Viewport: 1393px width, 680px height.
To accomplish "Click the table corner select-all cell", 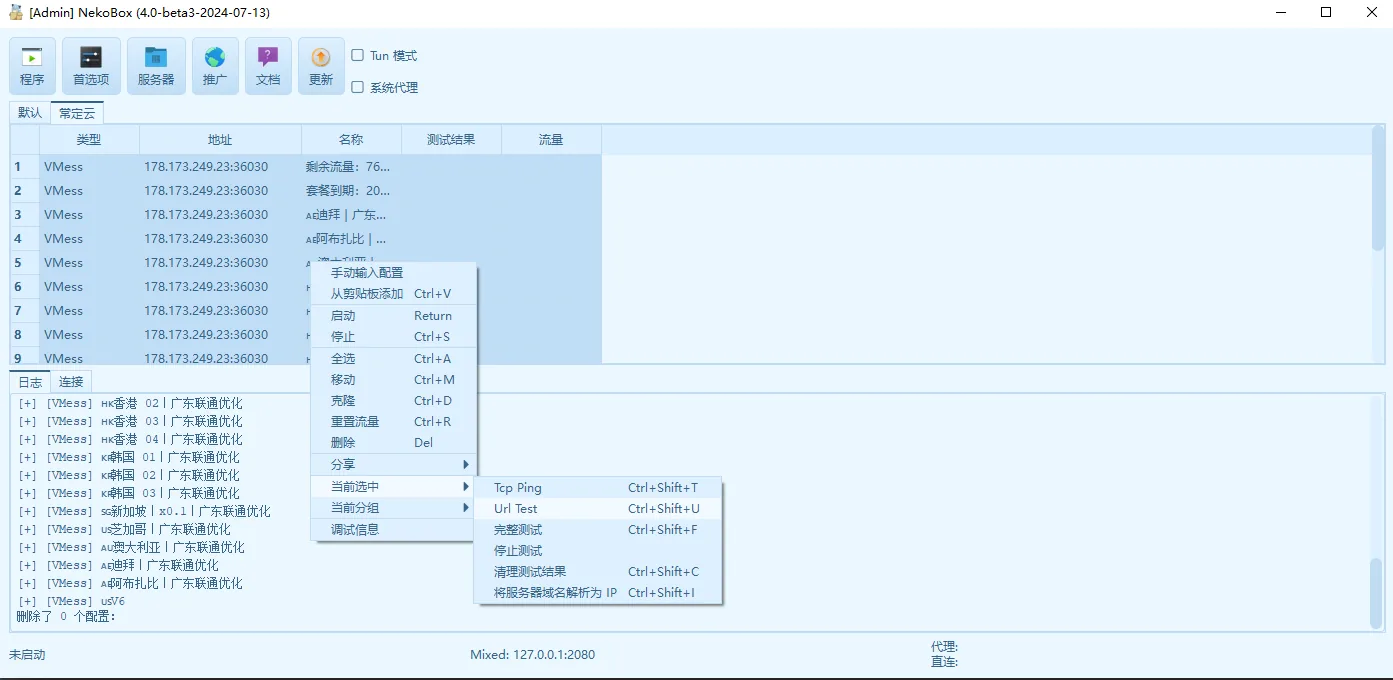I will [25, 140].
